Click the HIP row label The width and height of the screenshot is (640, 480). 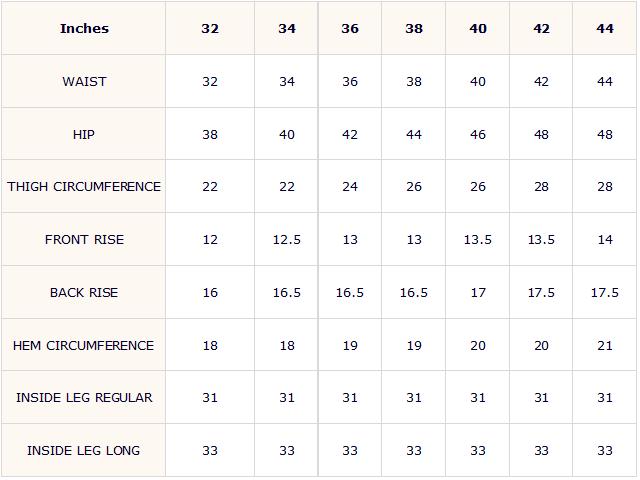click(x=84, y=134)
